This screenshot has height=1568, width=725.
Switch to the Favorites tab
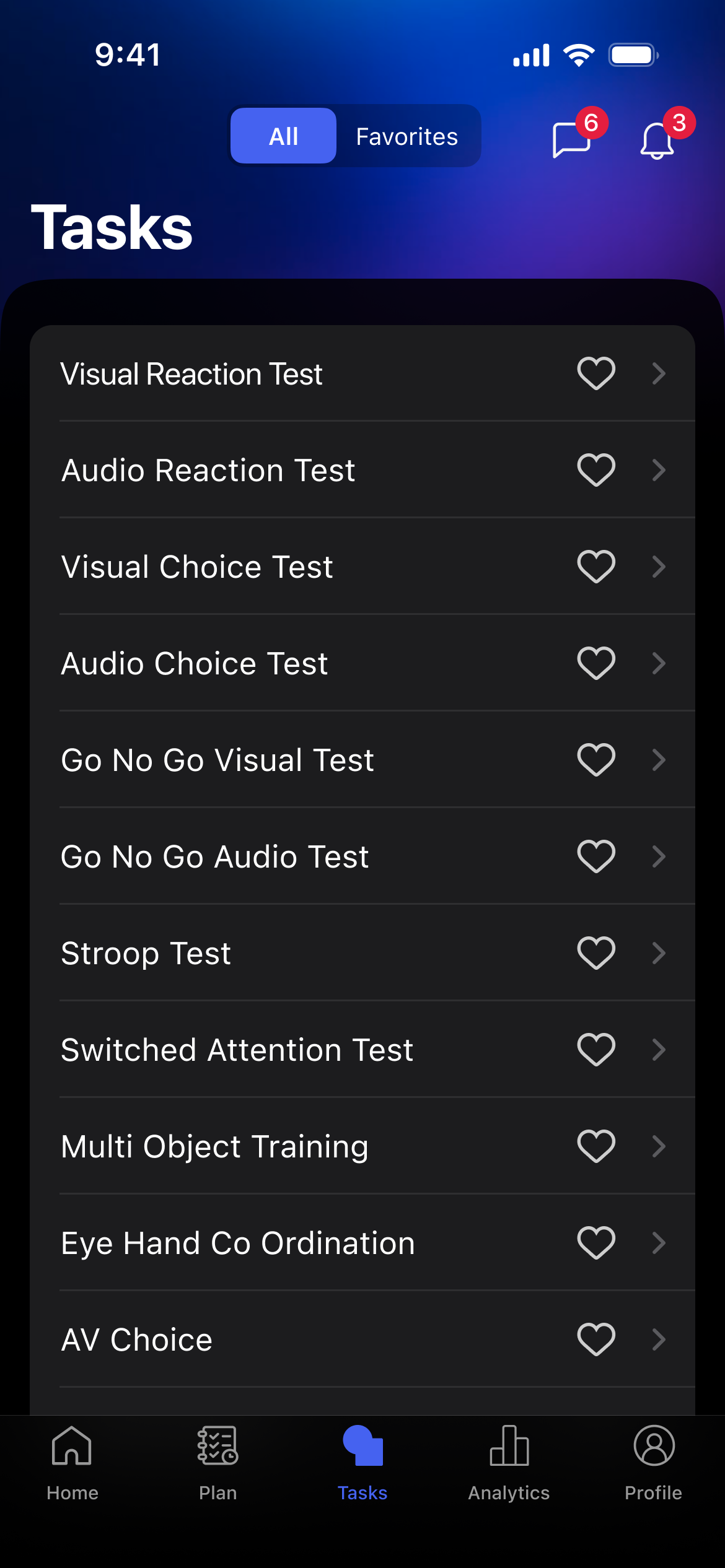point(407,136)
